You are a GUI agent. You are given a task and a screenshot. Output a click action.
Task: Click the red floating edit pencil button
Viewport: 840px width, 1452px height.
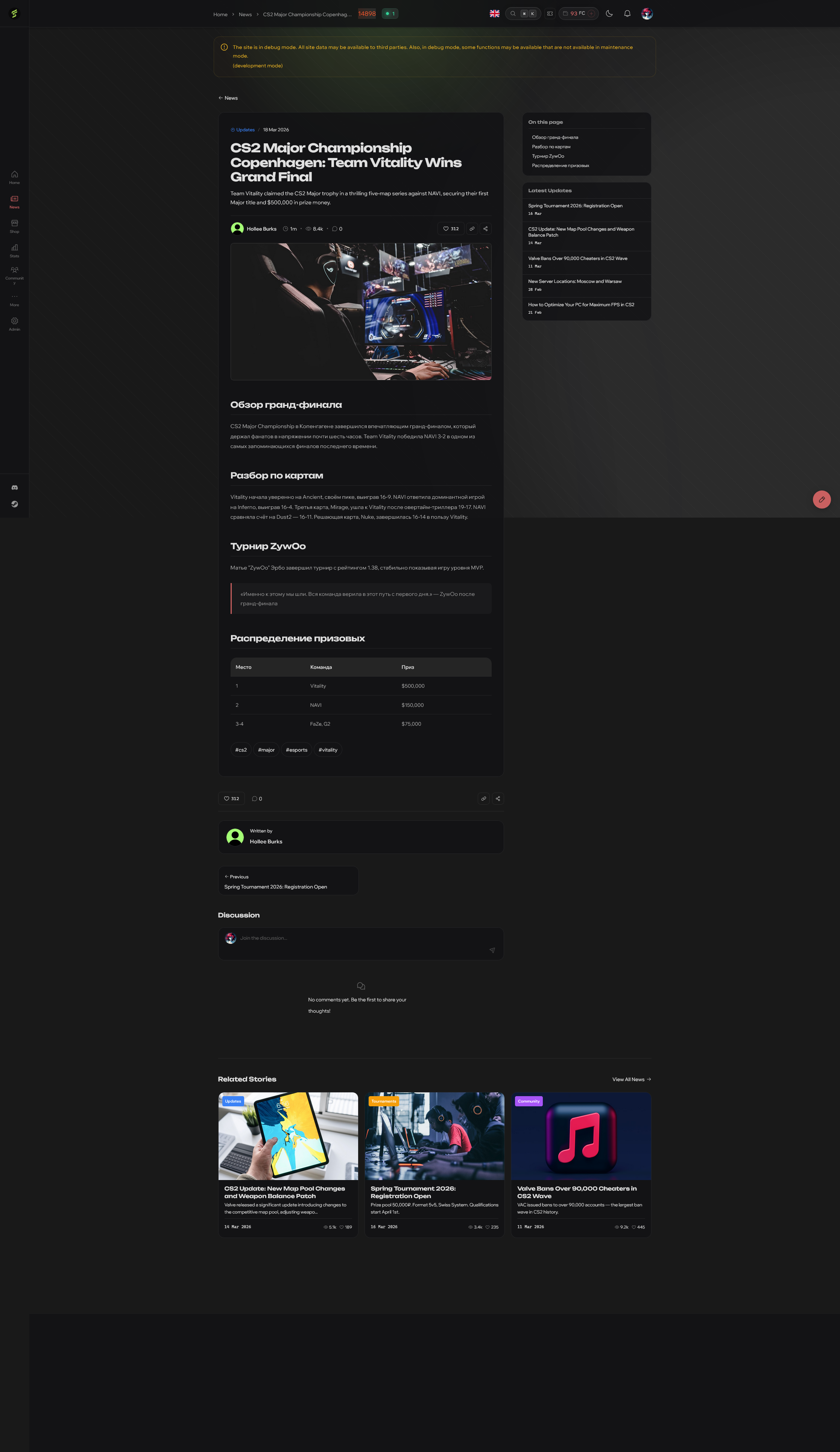(822, 500)
